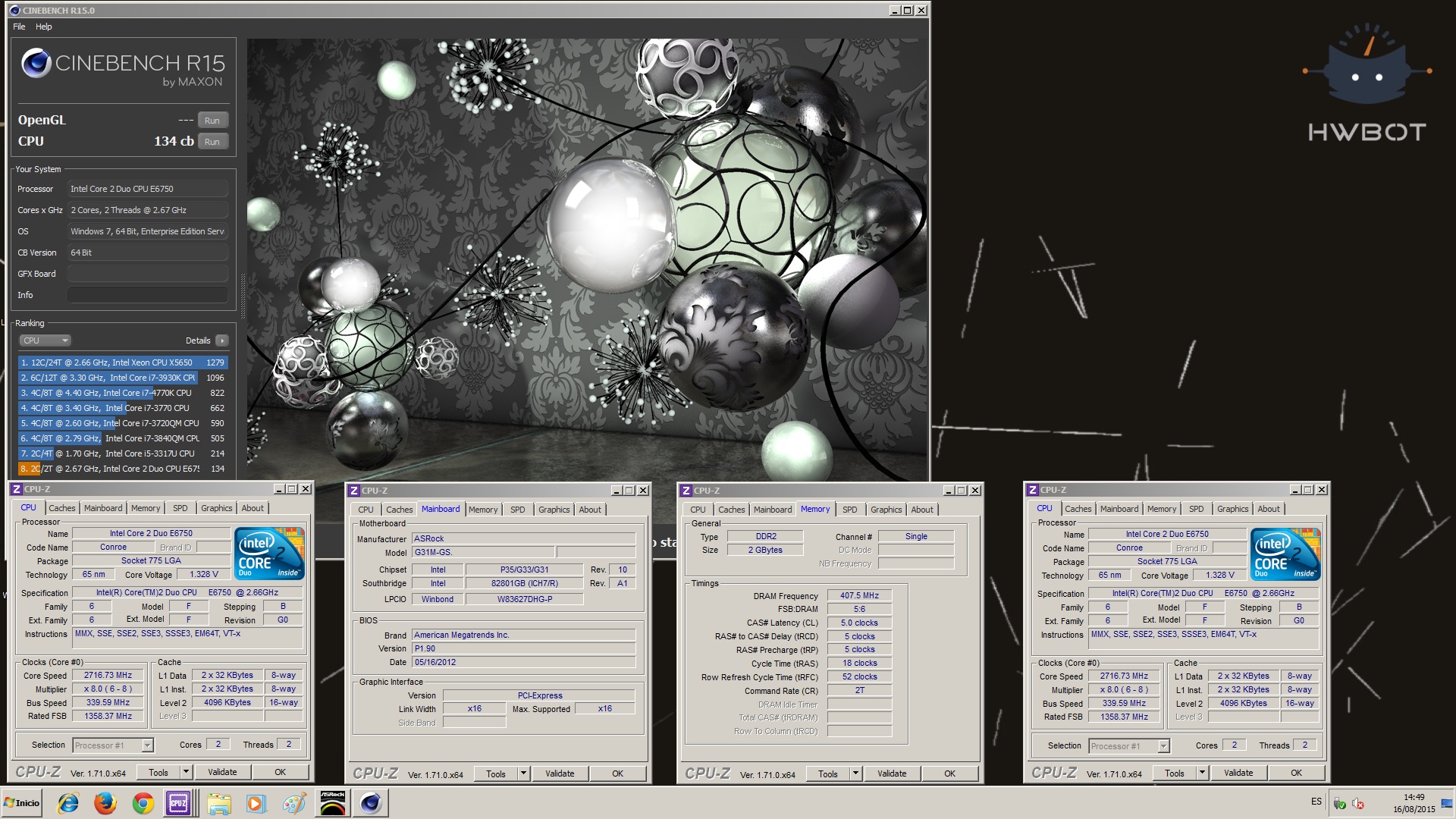Click the Cinebench R15 logo icon
Viewport: 1456px width, 819px height.
[36, 64]
